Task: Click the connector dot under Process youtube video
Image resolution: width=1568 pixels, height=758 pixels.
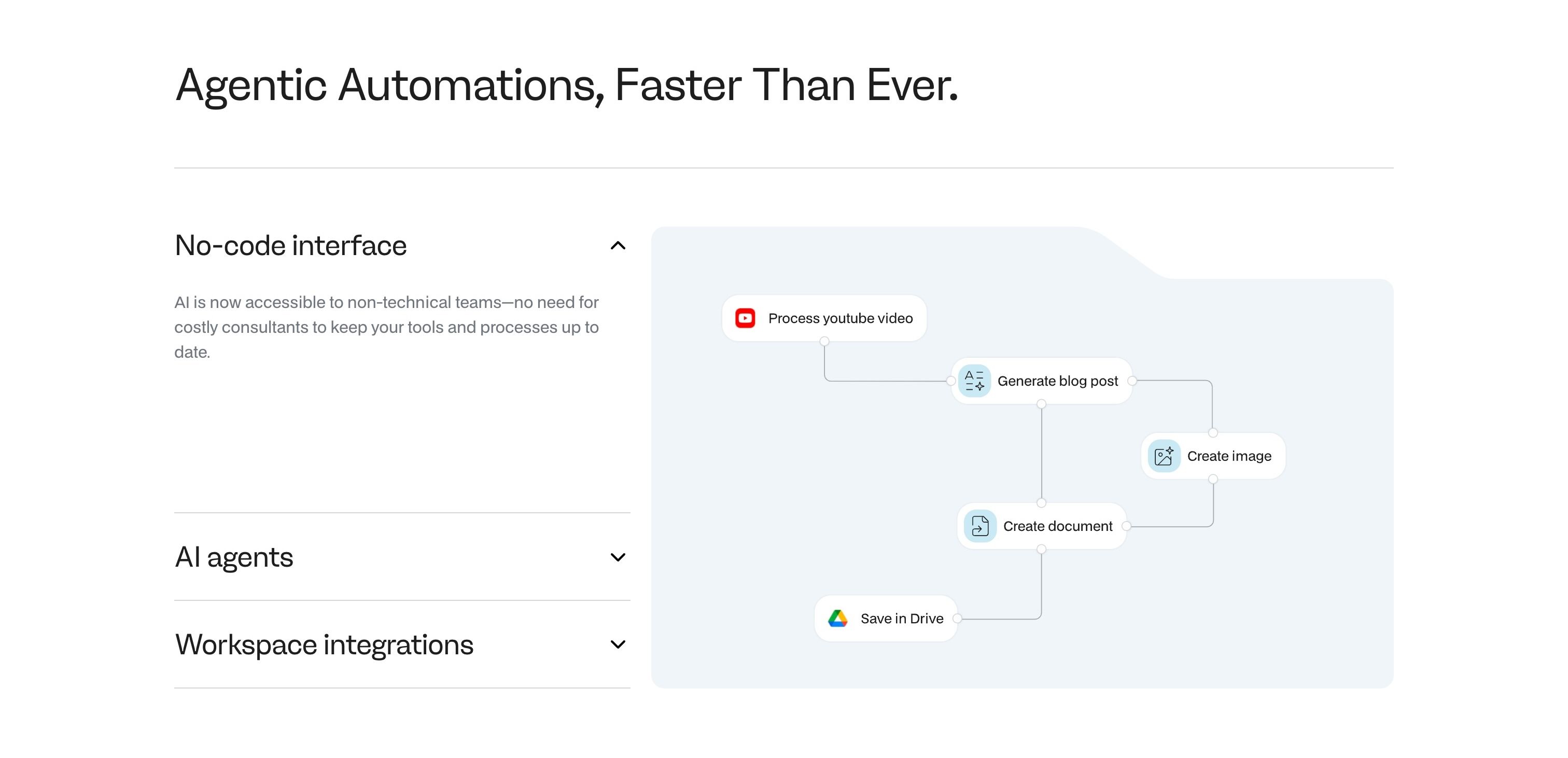Action: pyautogui.click(x=824, y=341)
